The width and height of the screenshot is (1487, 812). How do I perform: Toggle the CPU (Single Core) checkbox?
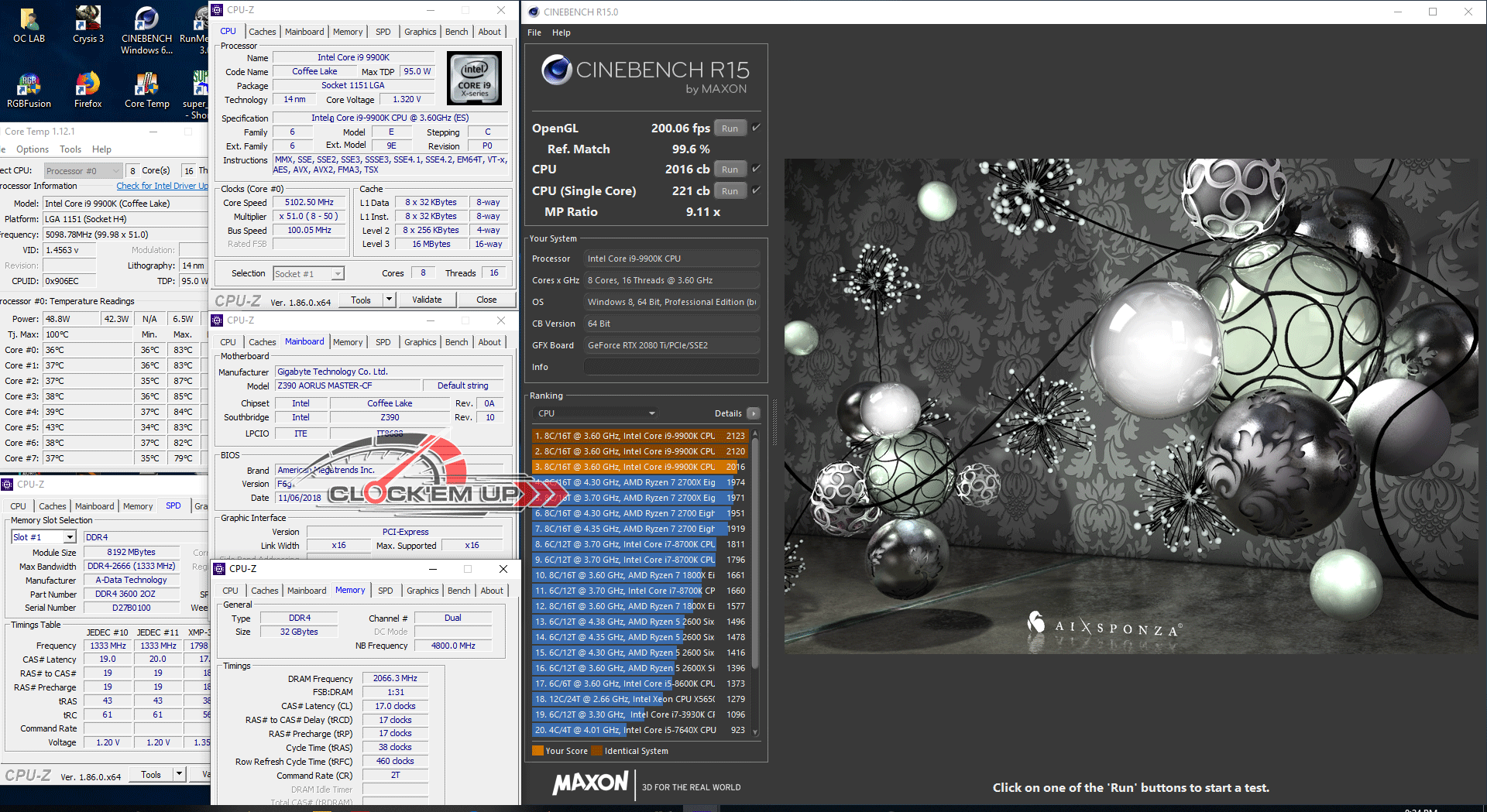(756, 190)
